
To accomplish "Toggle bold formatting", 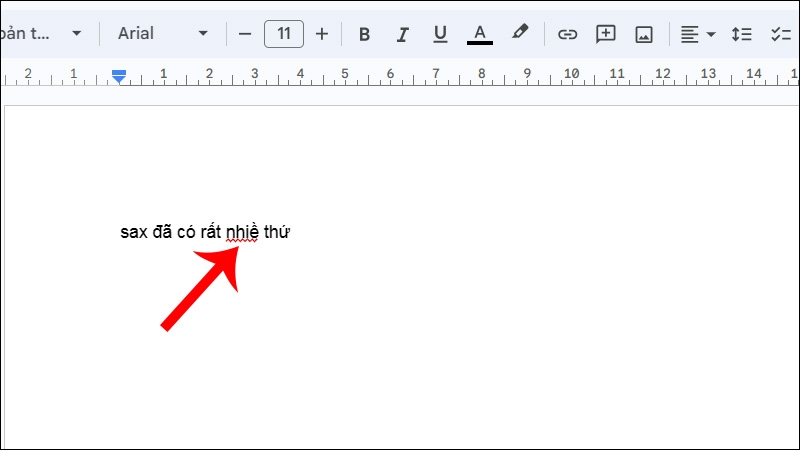I will 364,34.
